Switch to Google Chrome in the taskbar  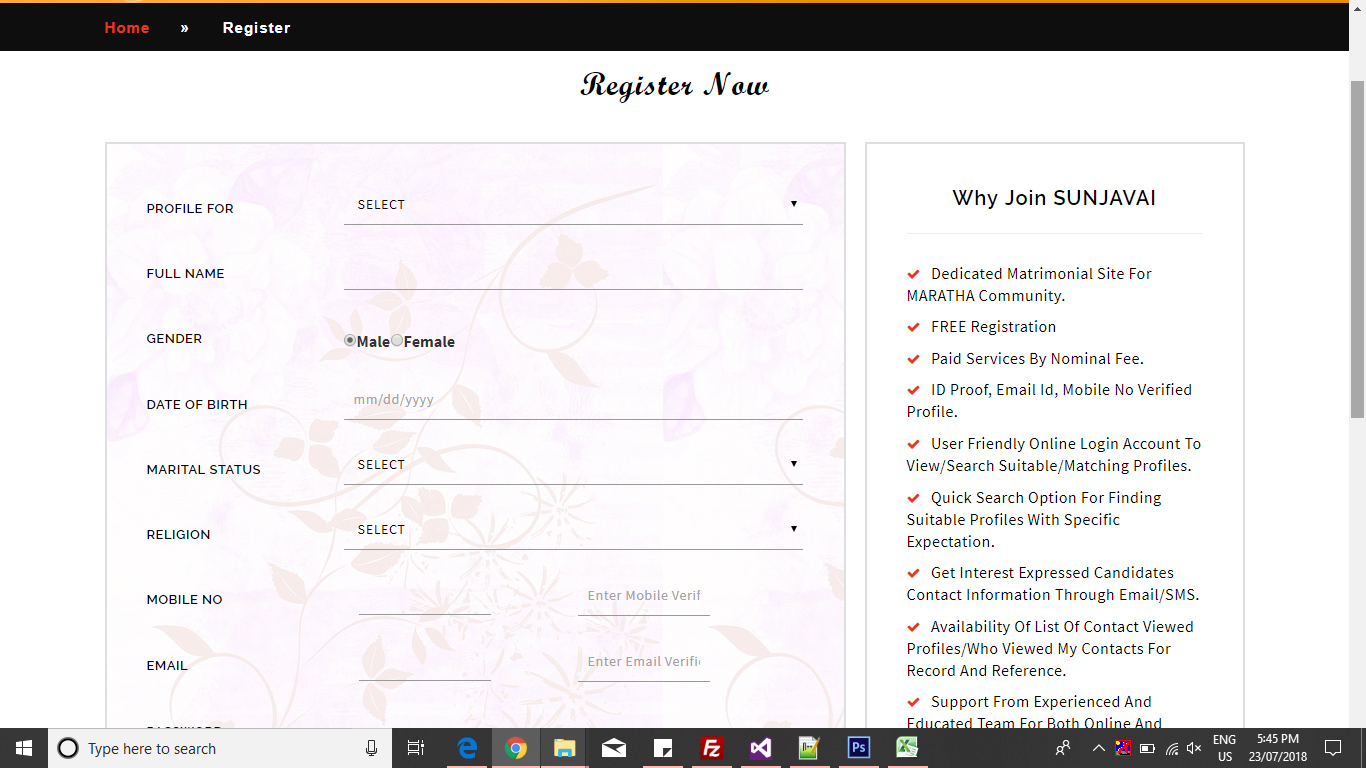(x=516, y=748)
